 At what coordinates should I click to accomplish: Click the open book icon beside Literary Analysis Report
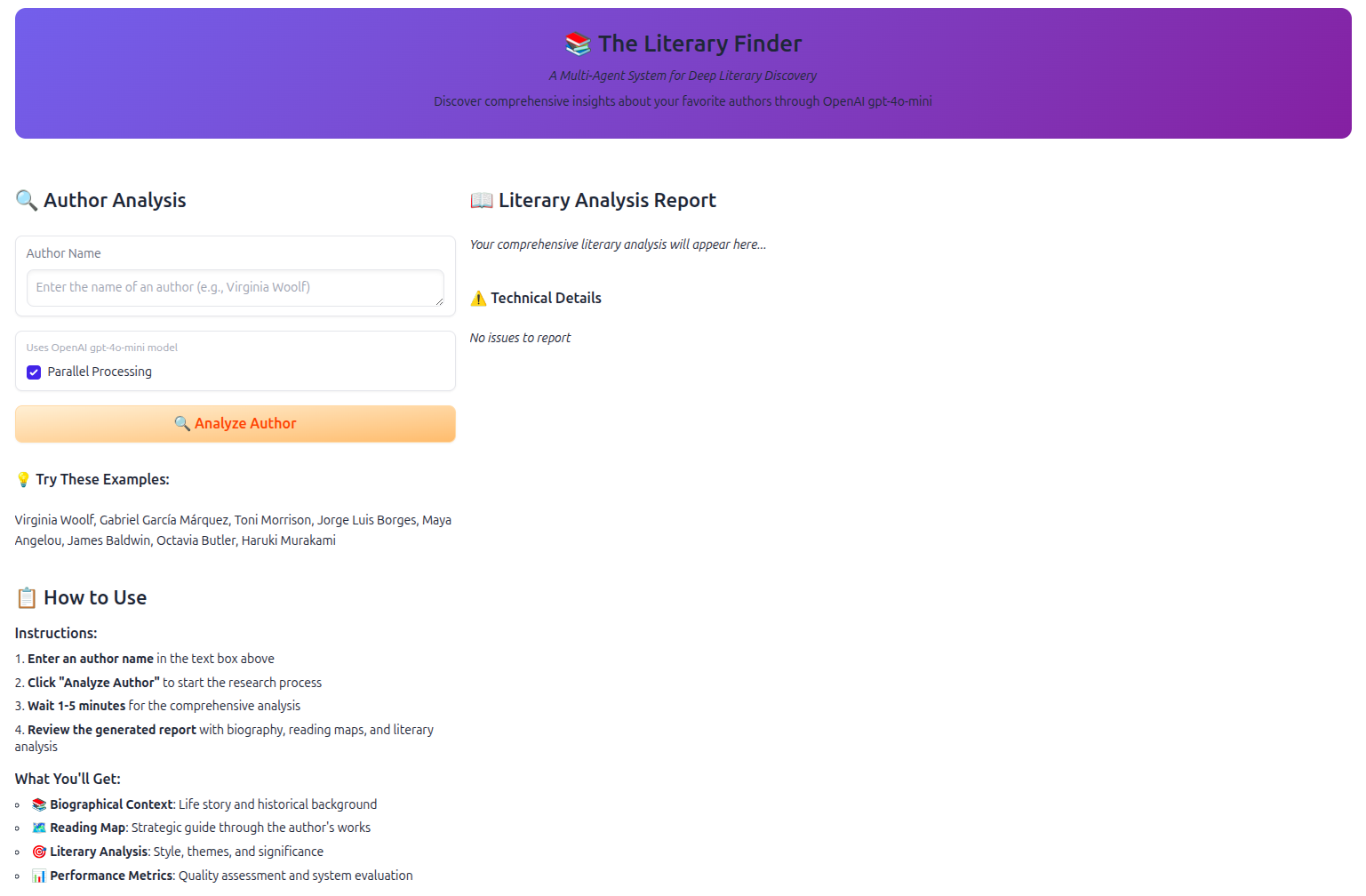[481, 200]
